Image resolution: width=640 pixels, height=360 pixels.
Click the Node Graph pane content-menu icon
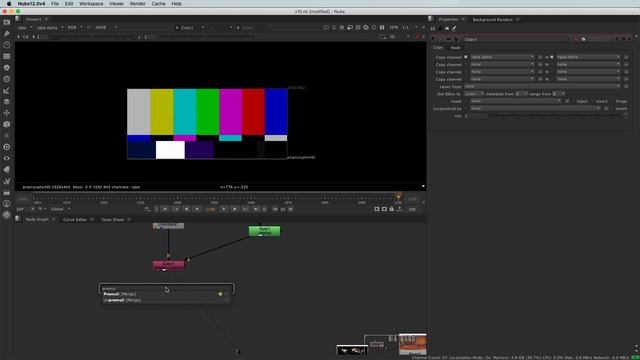pyautogui.click(x=18, y=219)
